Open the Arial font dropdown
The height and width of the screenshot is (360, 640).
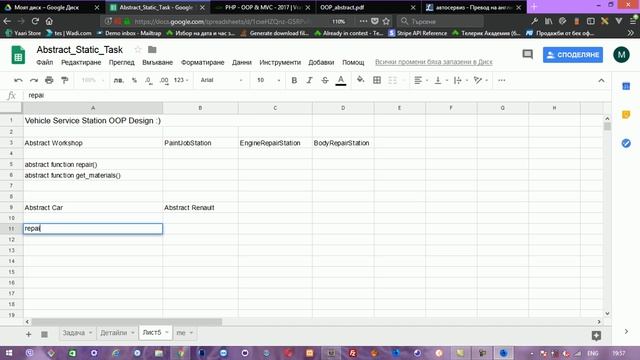click(x=221, y=80)
